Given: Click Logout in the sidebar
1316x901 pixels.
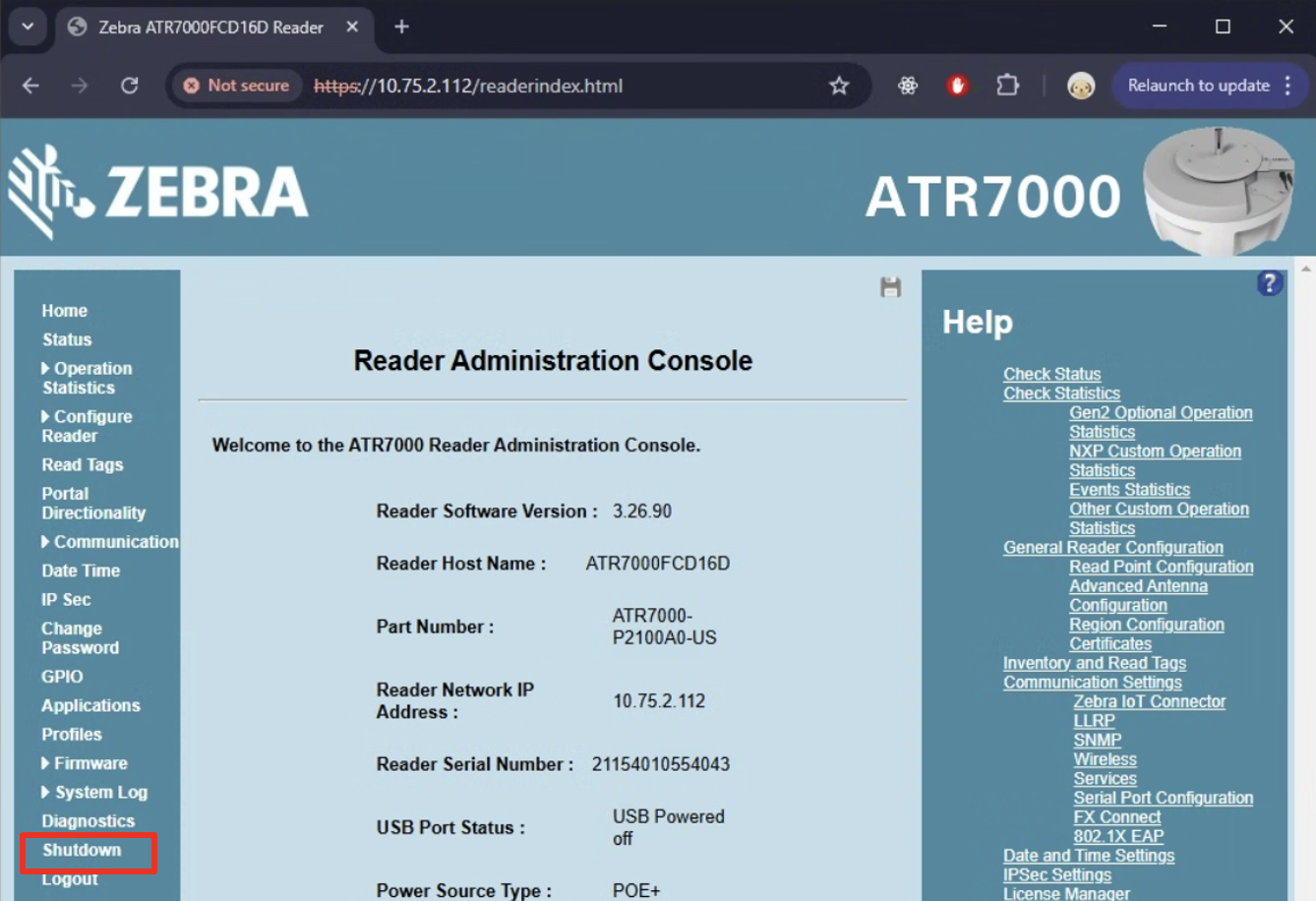Looking at the screenshot, I should (70, 878).
